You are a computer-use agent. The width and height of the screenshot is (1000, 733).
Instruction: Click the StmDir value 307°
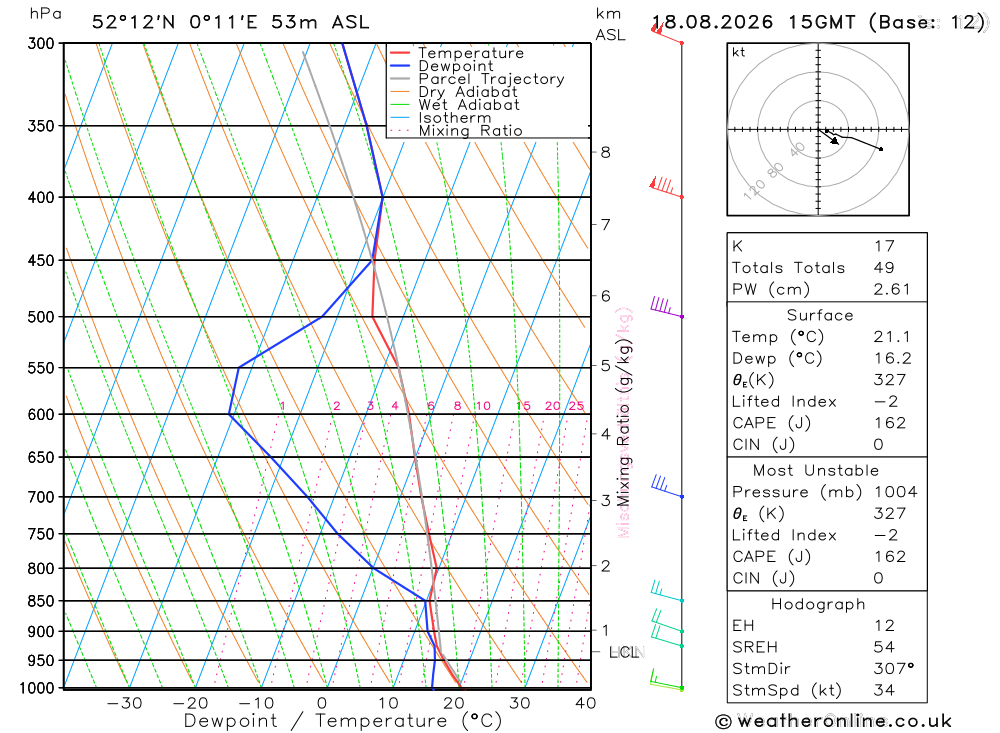tap(893, 669)
